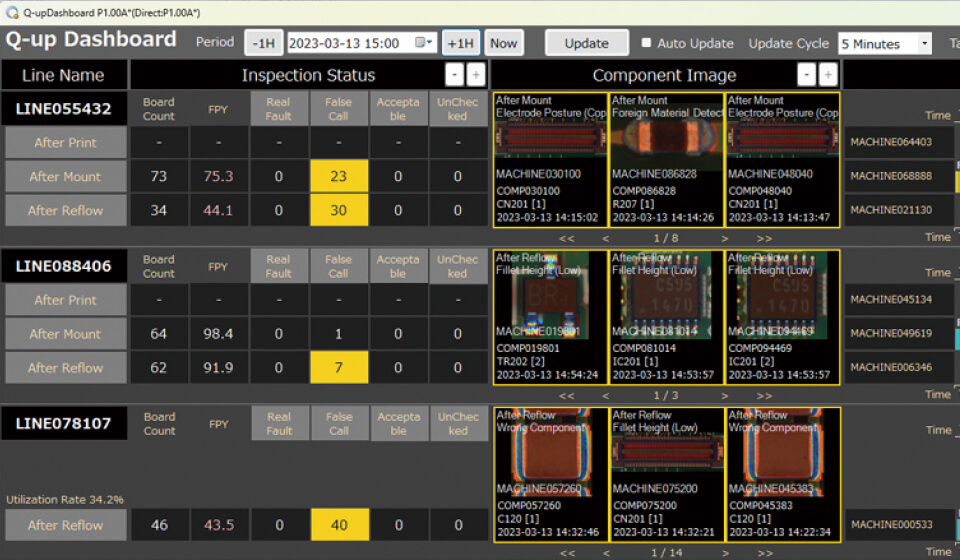The height and width of the screenshot is (560, 960).
Task: Reduce Component Image columns with minus button
Action: pos(806,75)
